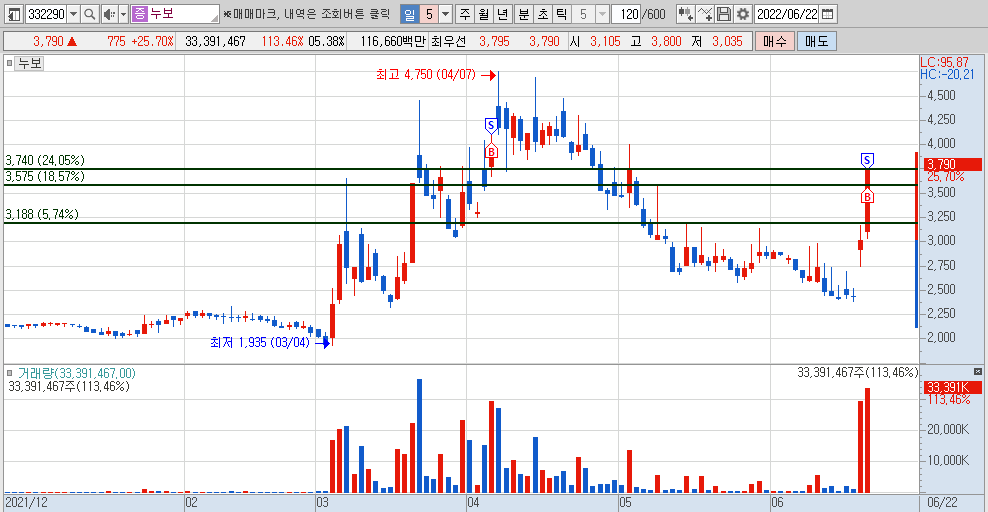Save chart with the floppy disk icon

tap(724, 14)
